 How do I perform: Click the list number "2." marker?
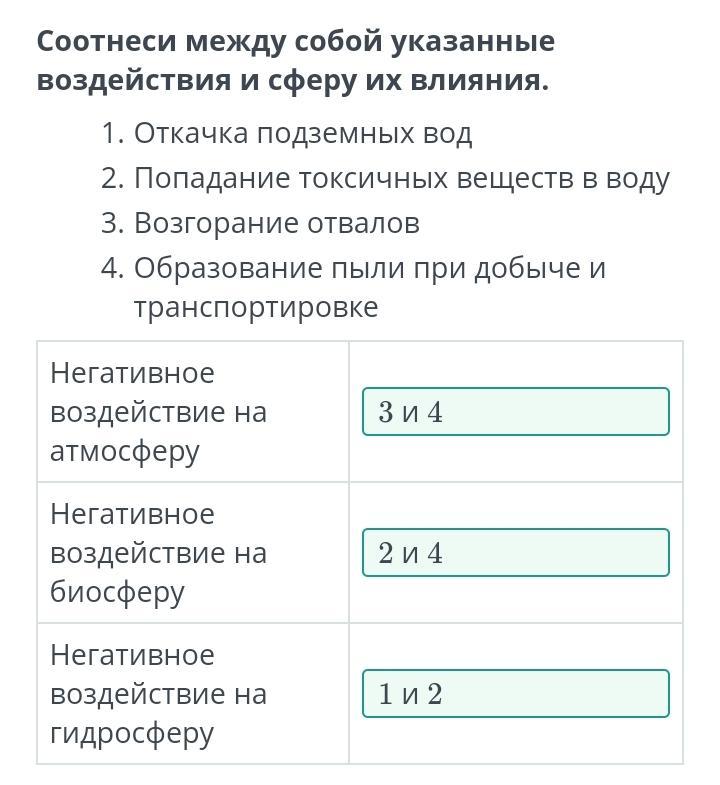[111, 178]
